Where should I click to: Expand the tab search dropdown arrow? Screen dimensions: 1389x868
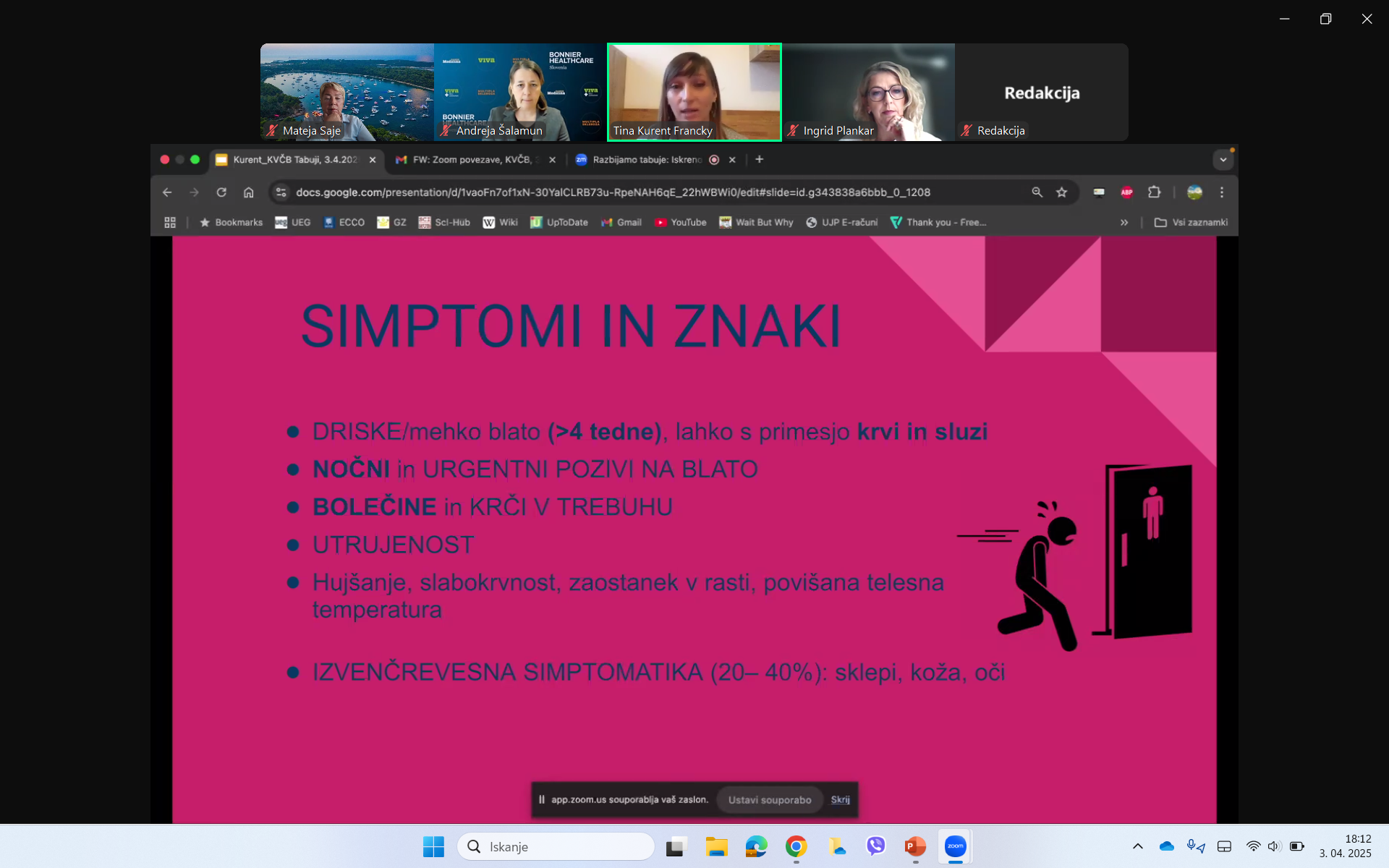point(1223,160)
